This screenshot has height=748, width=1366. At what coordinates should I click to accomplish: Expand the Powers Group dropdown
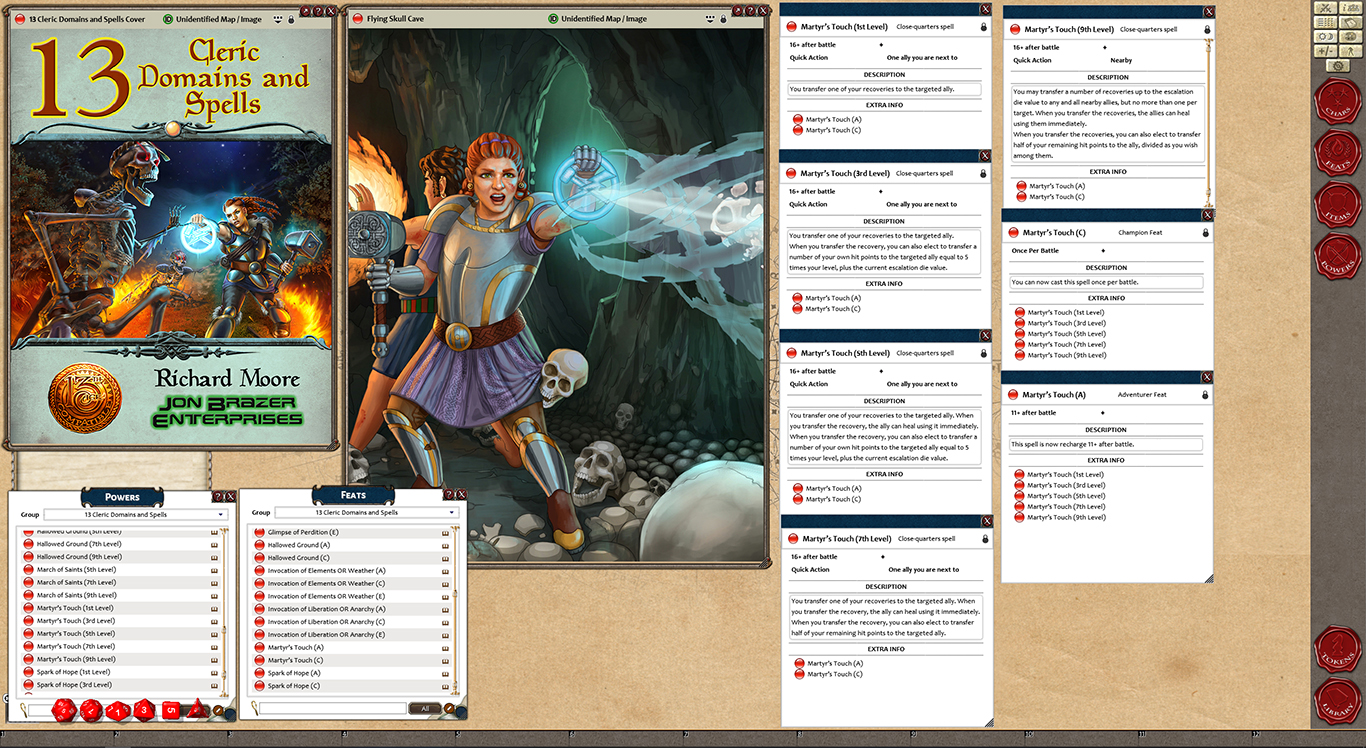pos(219,514)
